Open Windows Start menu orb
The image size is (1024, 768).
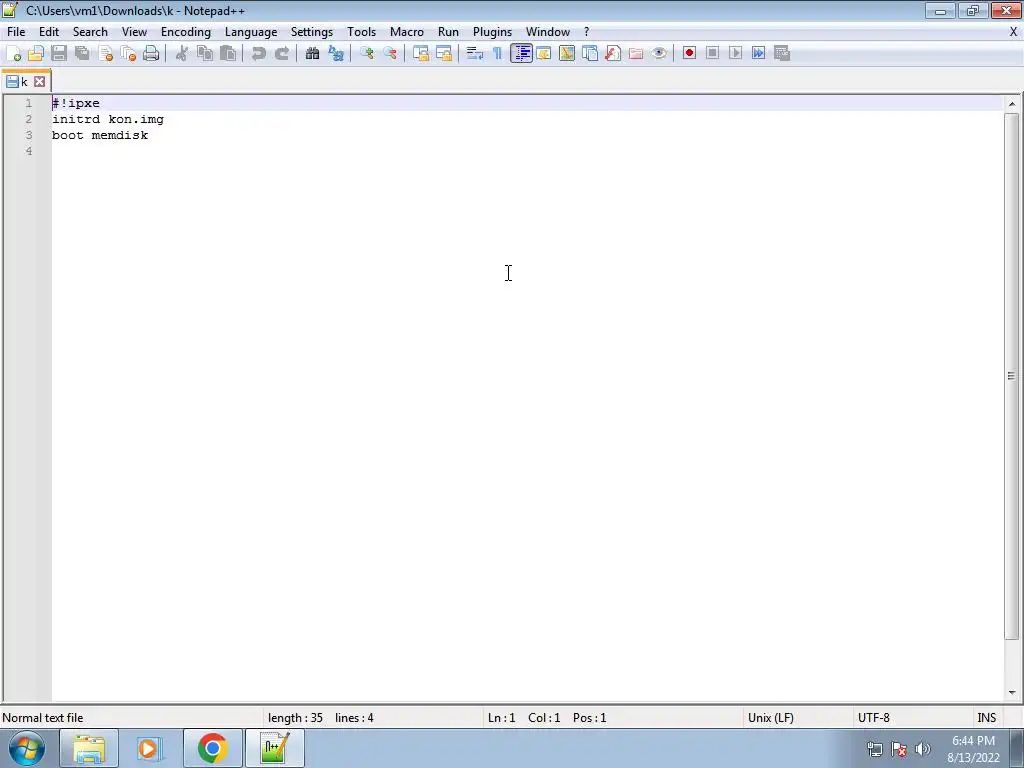[27, 748]
